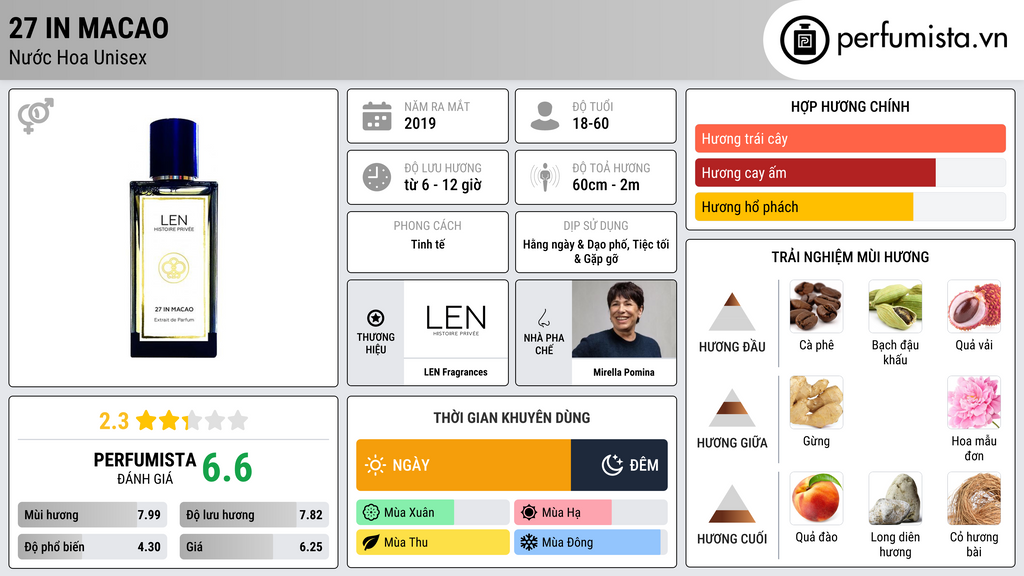Click the person icon beside Độ tuổi
Screen dimensions: 1024x576
pos(545,116)
